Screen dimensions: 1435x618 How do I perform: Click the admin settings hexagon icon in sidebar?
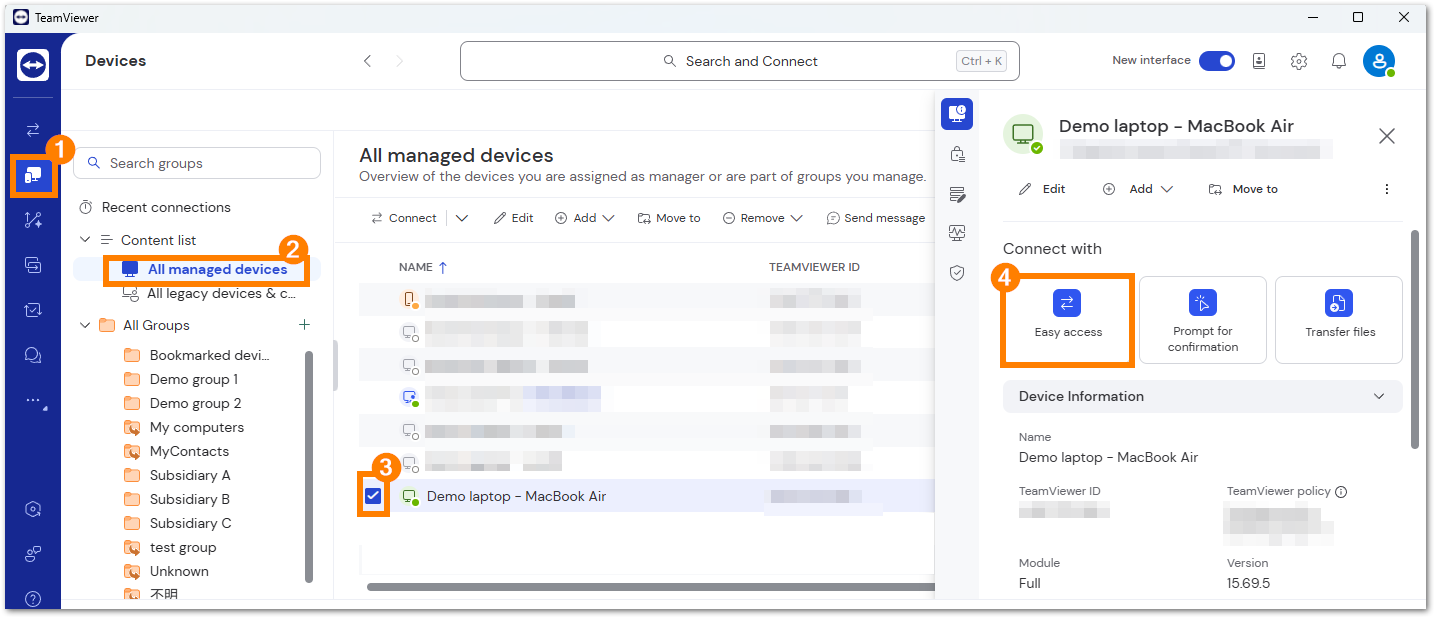click(x=33, y=509)
